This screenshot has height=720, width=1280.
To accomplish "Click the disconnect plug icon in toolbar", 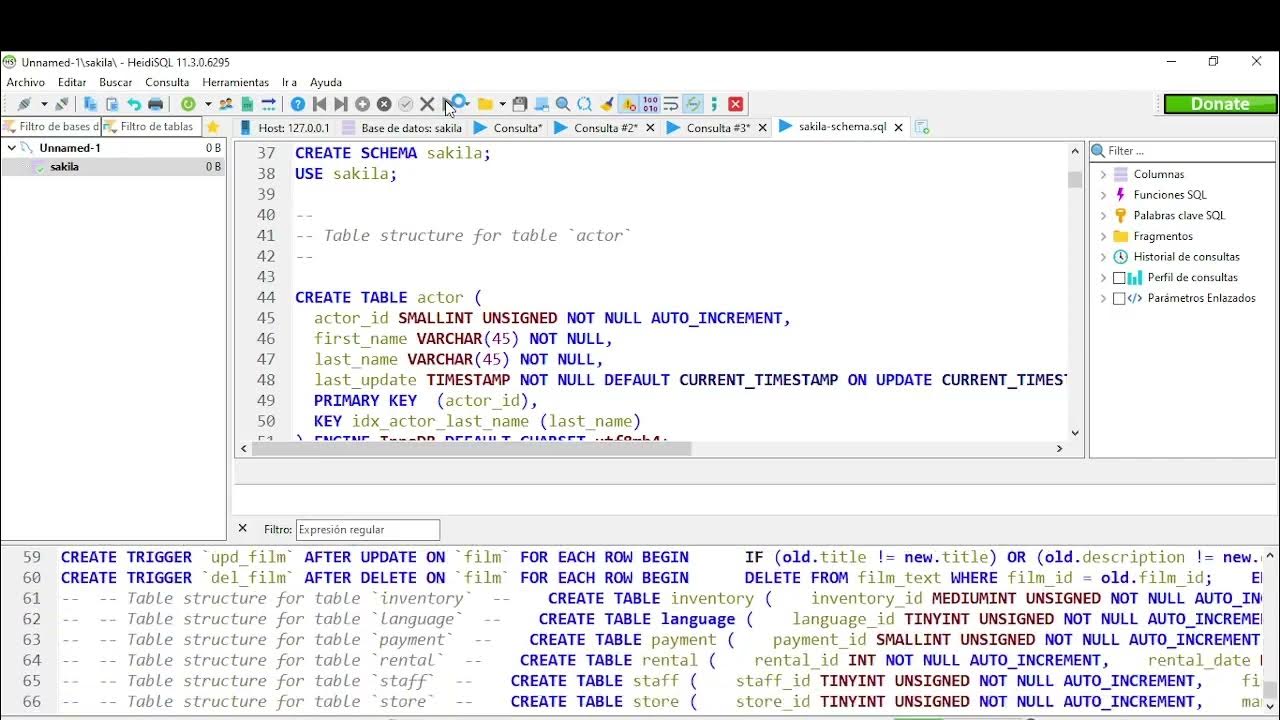I will (62, 104).
